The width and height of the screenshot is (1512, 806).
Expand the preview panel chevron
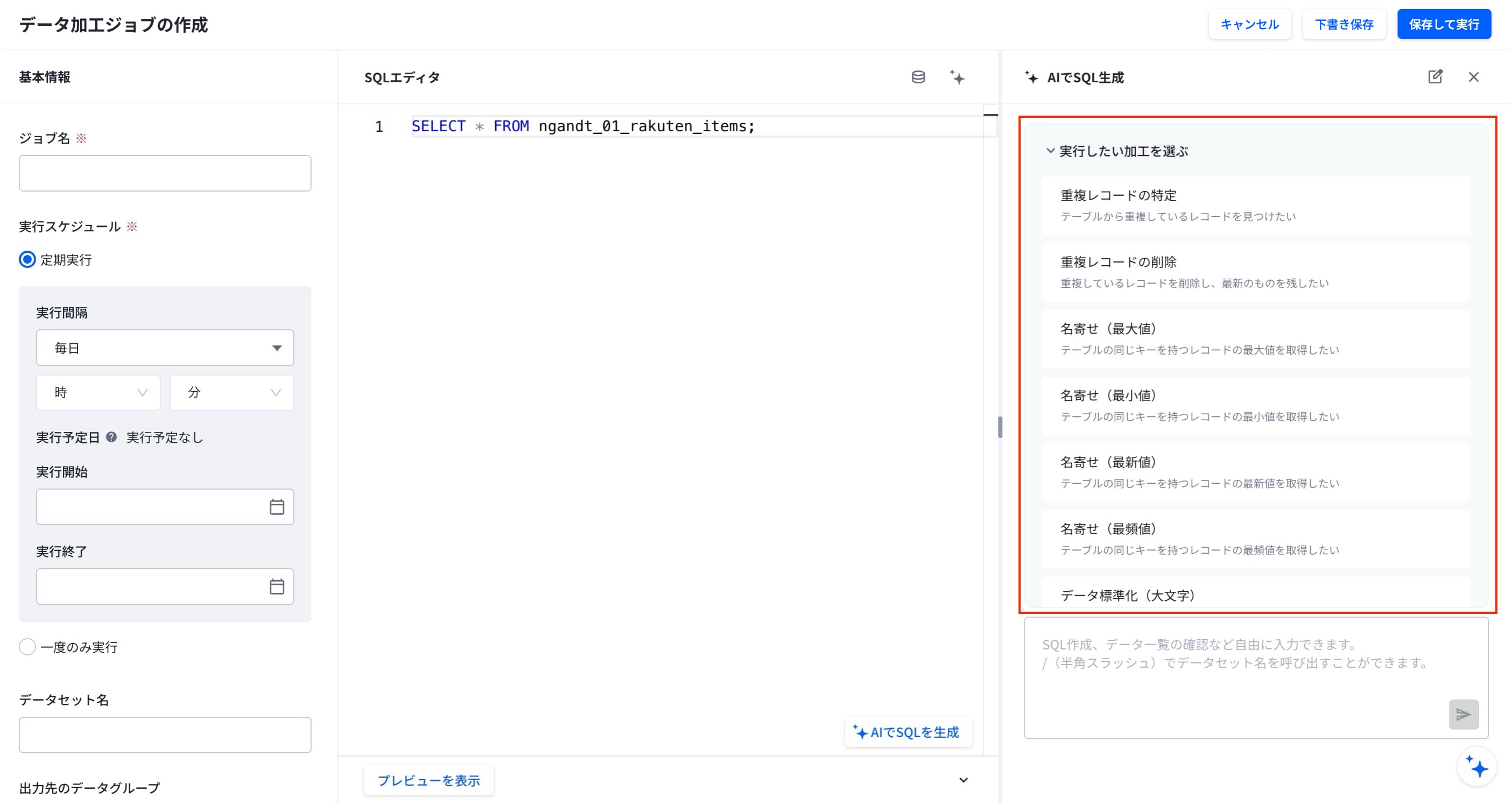pyautogui.click(x=964, y=780)
